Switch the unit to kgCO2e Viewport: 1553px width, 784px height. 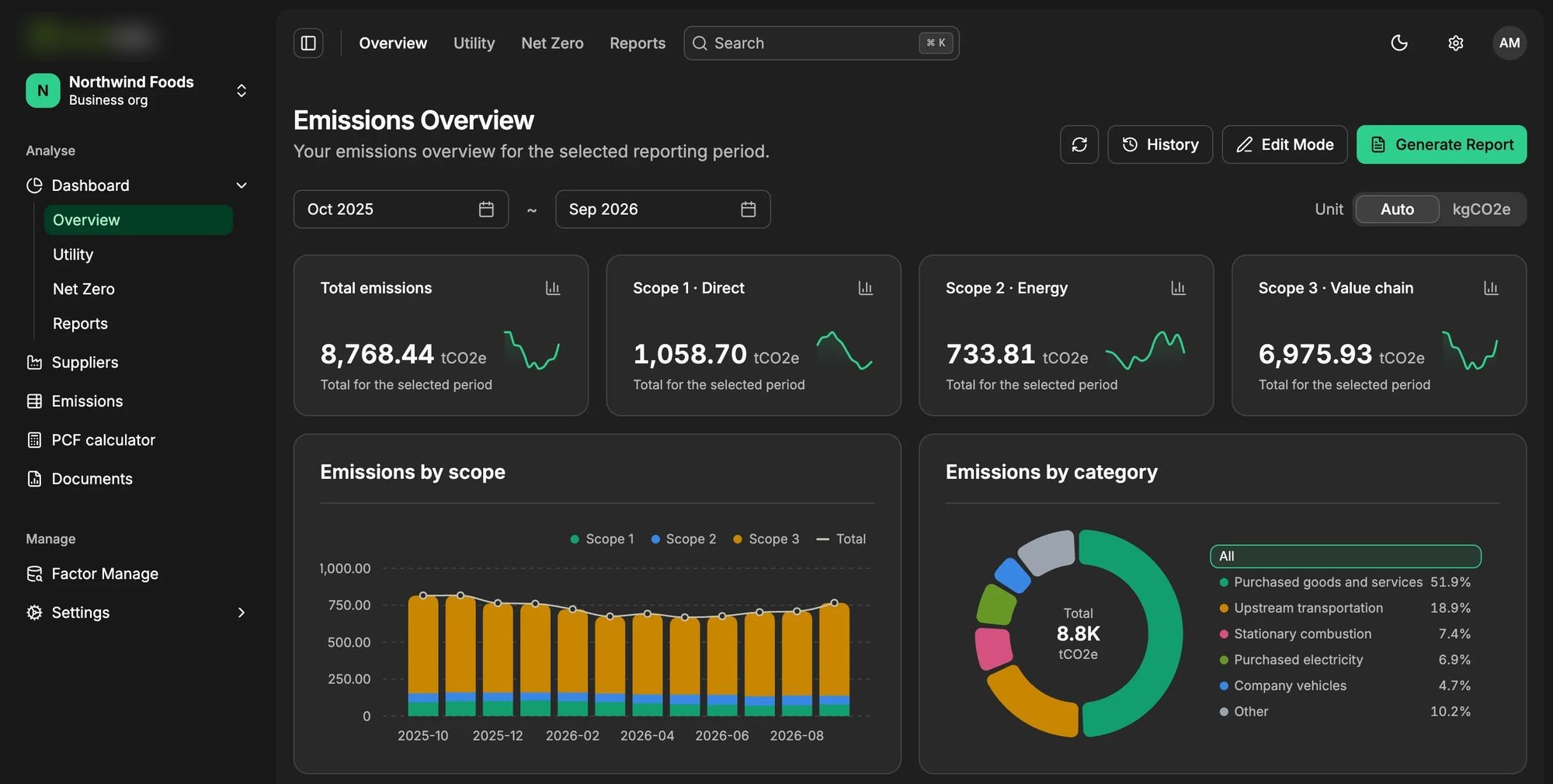pyautogui.click(x=1482, y=210)
